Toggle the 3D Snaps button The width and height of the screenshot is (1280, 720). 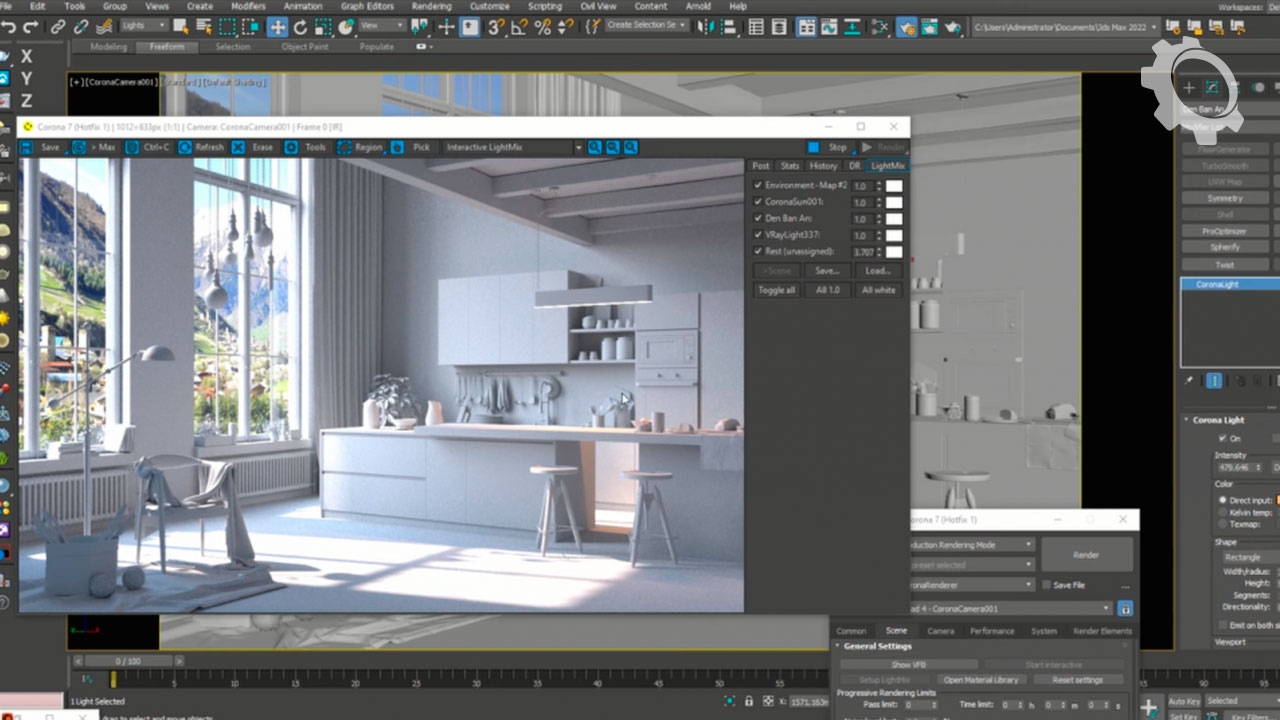coord(496,27)
